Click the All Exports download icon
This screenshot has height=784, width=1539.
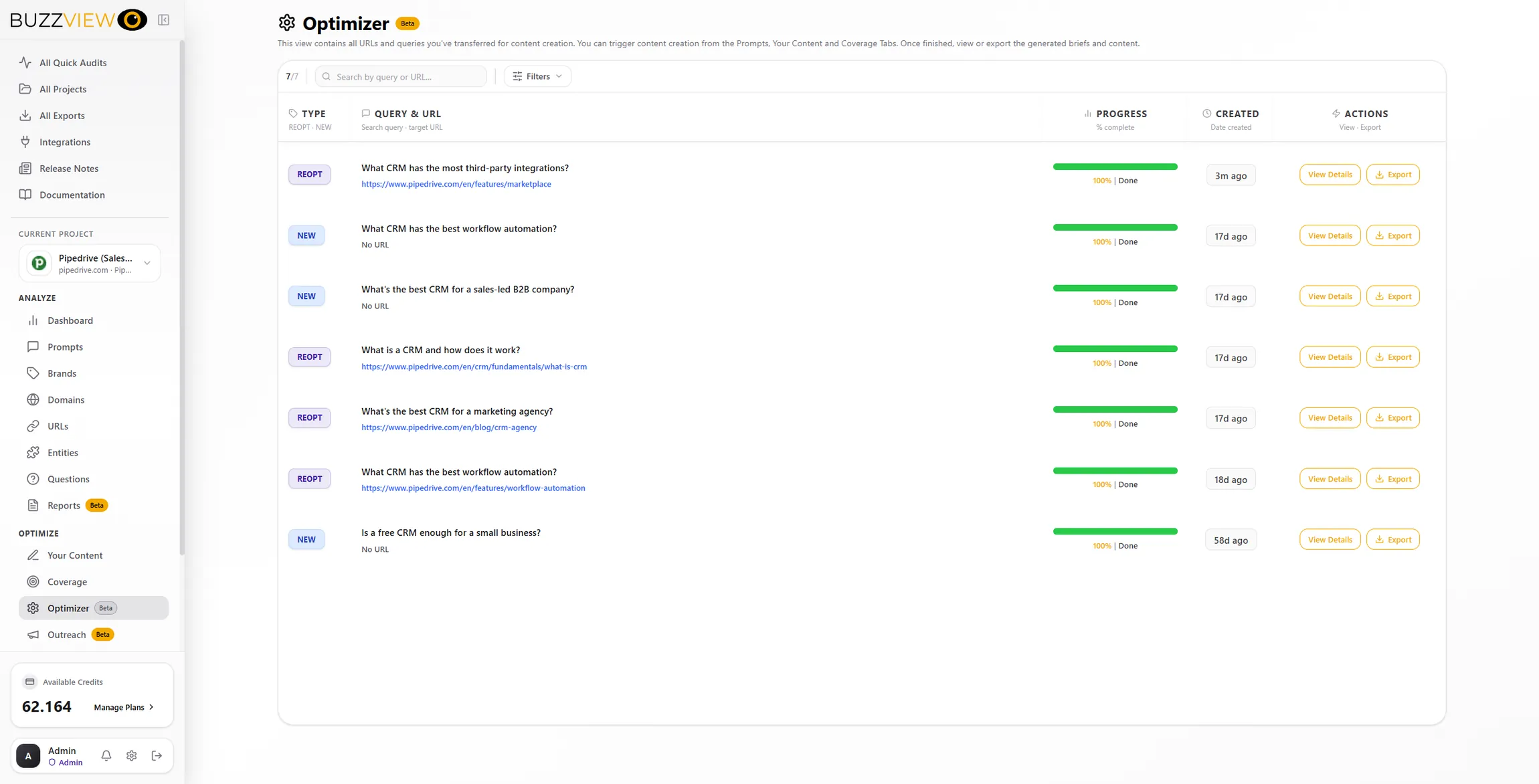(25, 115)
